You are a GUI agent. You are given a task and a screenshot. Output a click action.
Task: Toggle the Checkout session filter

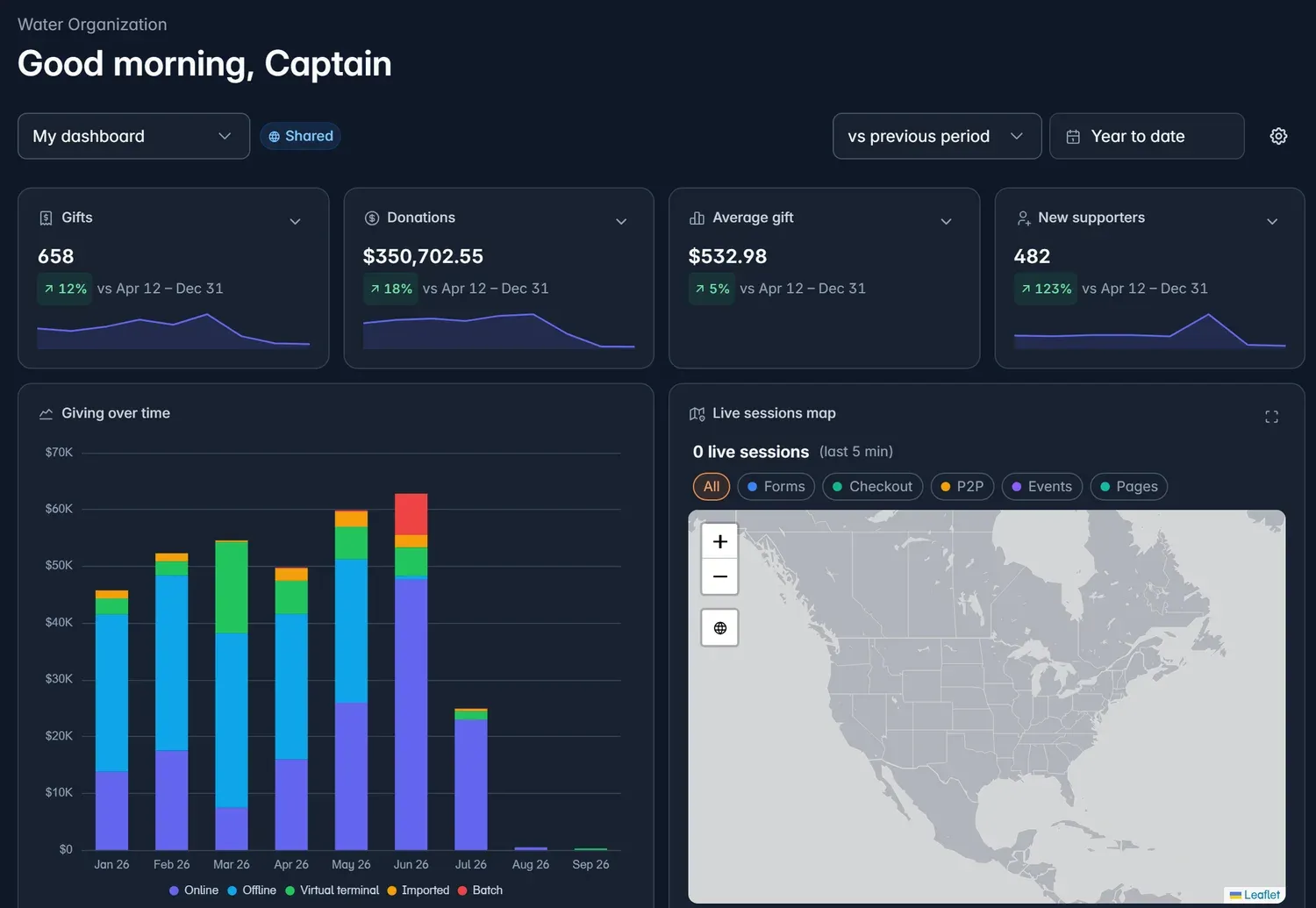tap(872, 486)
